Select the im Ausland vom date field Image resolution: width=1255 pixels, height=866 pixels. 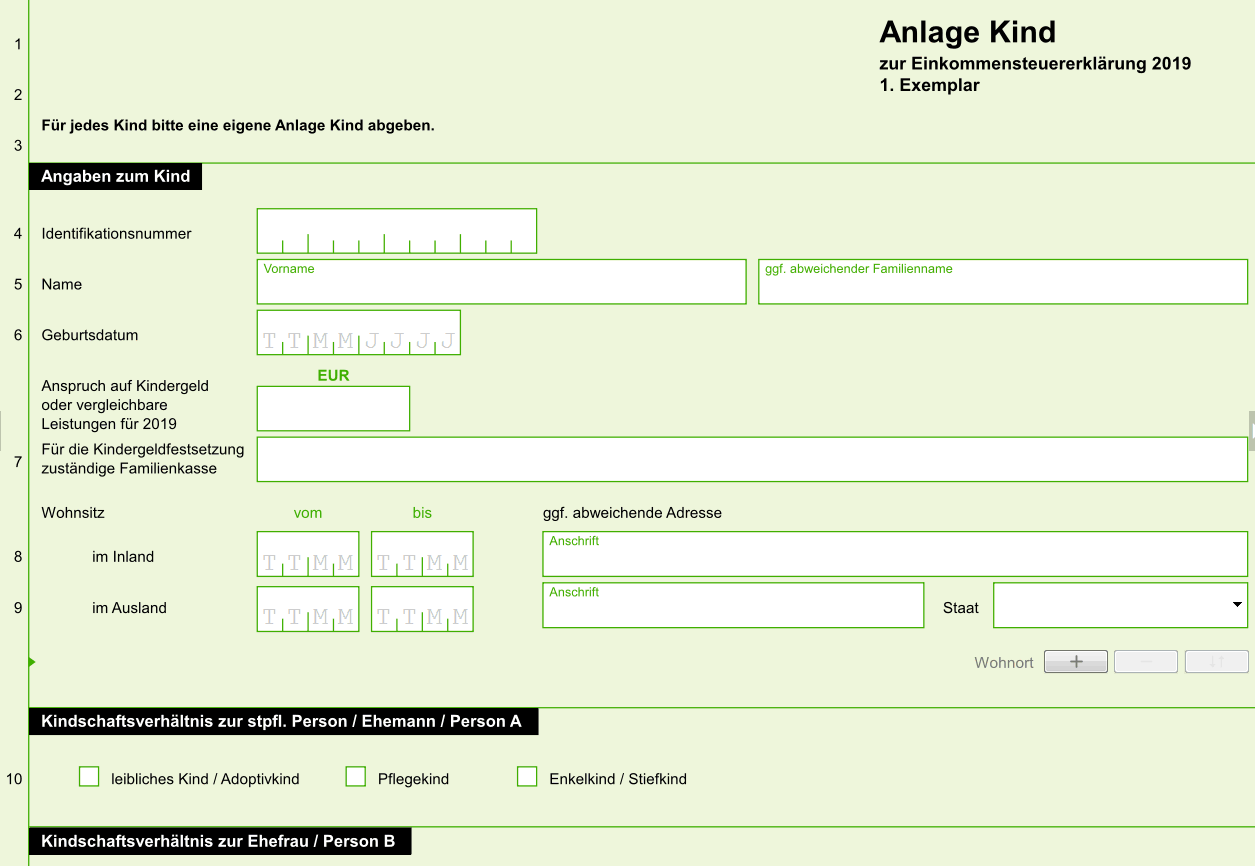tap(308, 609)
